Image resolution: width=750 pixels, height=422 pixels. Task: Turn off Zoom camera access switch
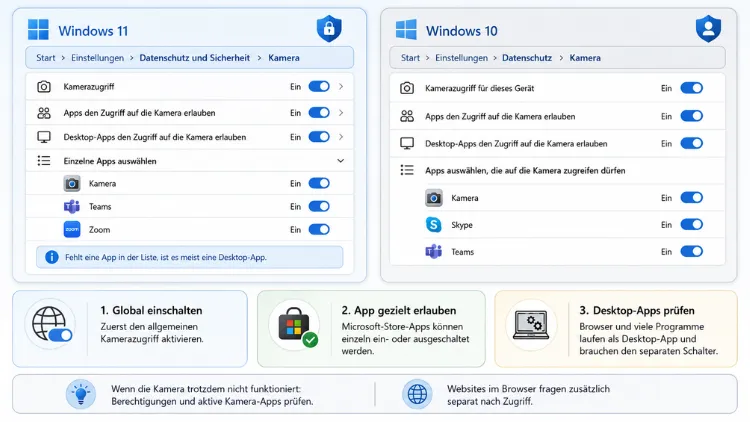pos(319,230)
